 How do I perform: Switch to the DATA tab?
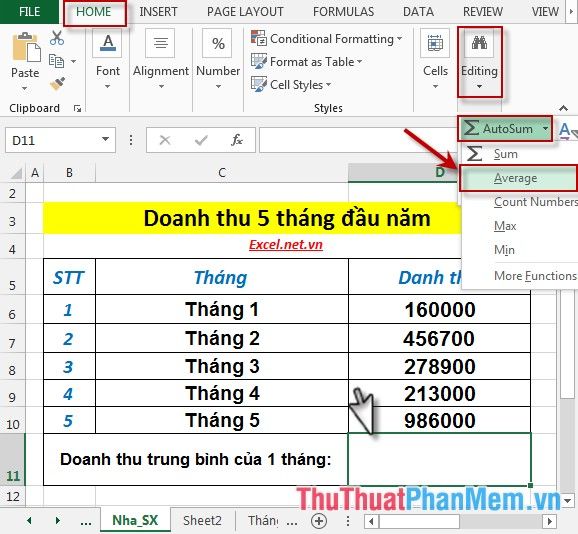[418, 12]
